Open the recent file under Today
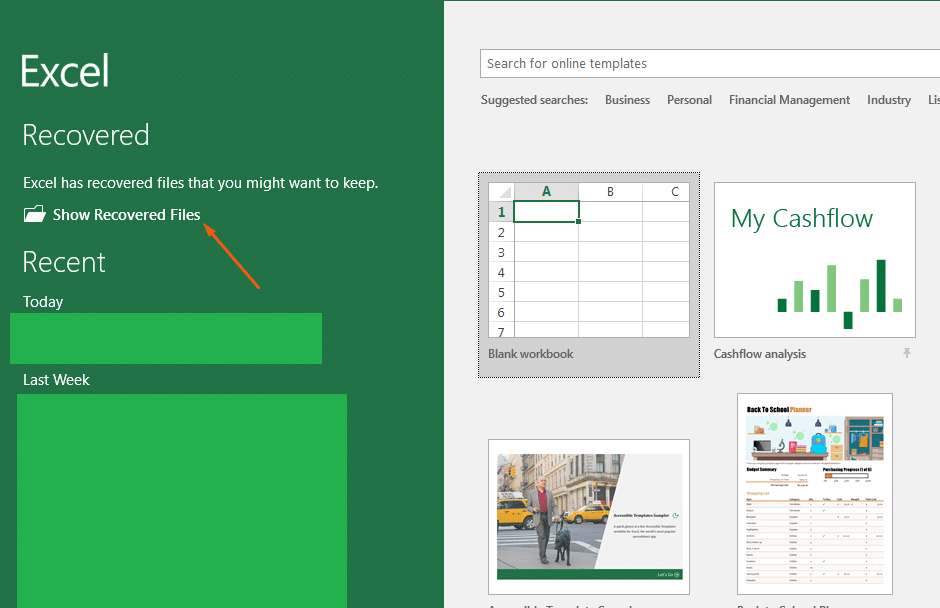940x608 pixels. (x=165, y=338)
